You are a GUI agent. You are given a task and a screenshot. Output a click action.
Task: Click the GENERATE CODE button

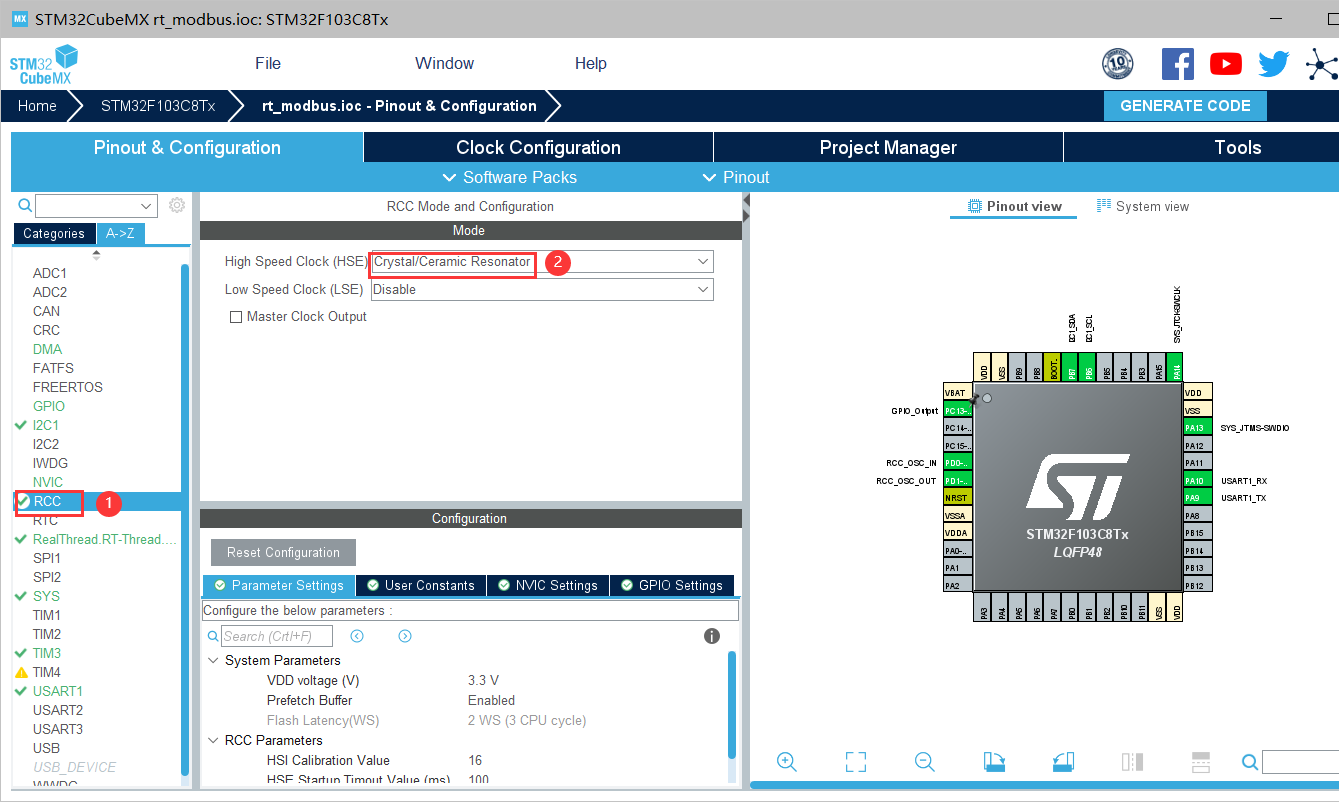[x=1185, y=106]
